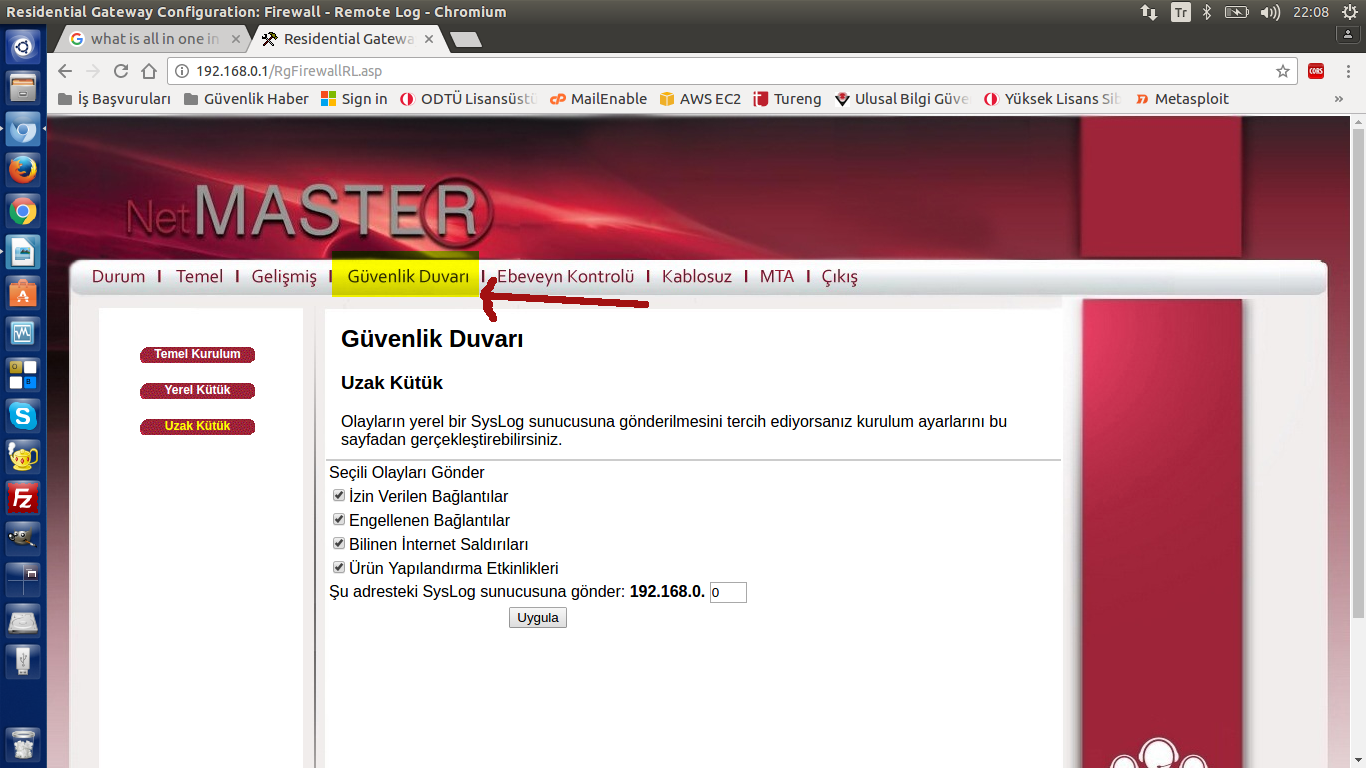Open the Metasploit bookmark
The image size is (1366, 768).
tap(1181, 99)
